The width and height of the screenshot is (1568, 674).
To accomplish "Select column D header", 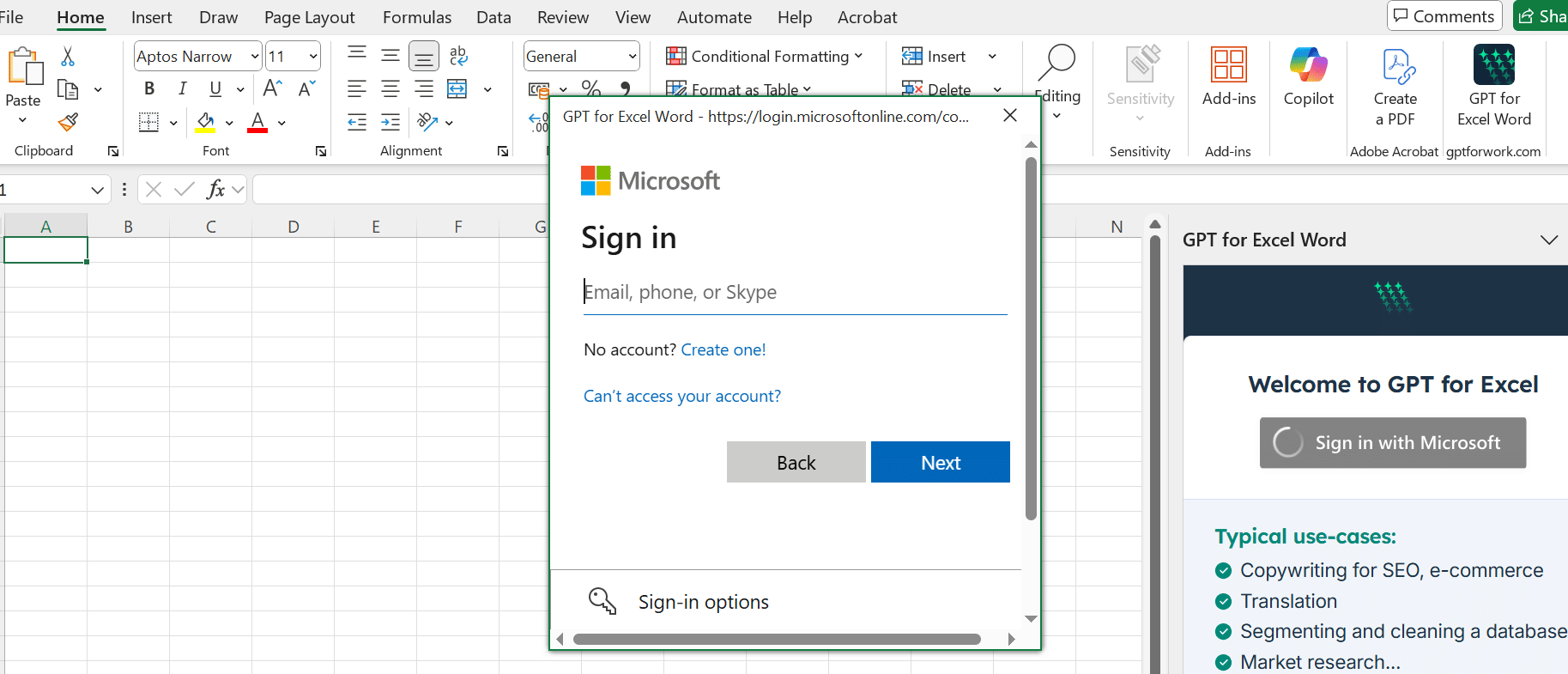I will (294, 227).
